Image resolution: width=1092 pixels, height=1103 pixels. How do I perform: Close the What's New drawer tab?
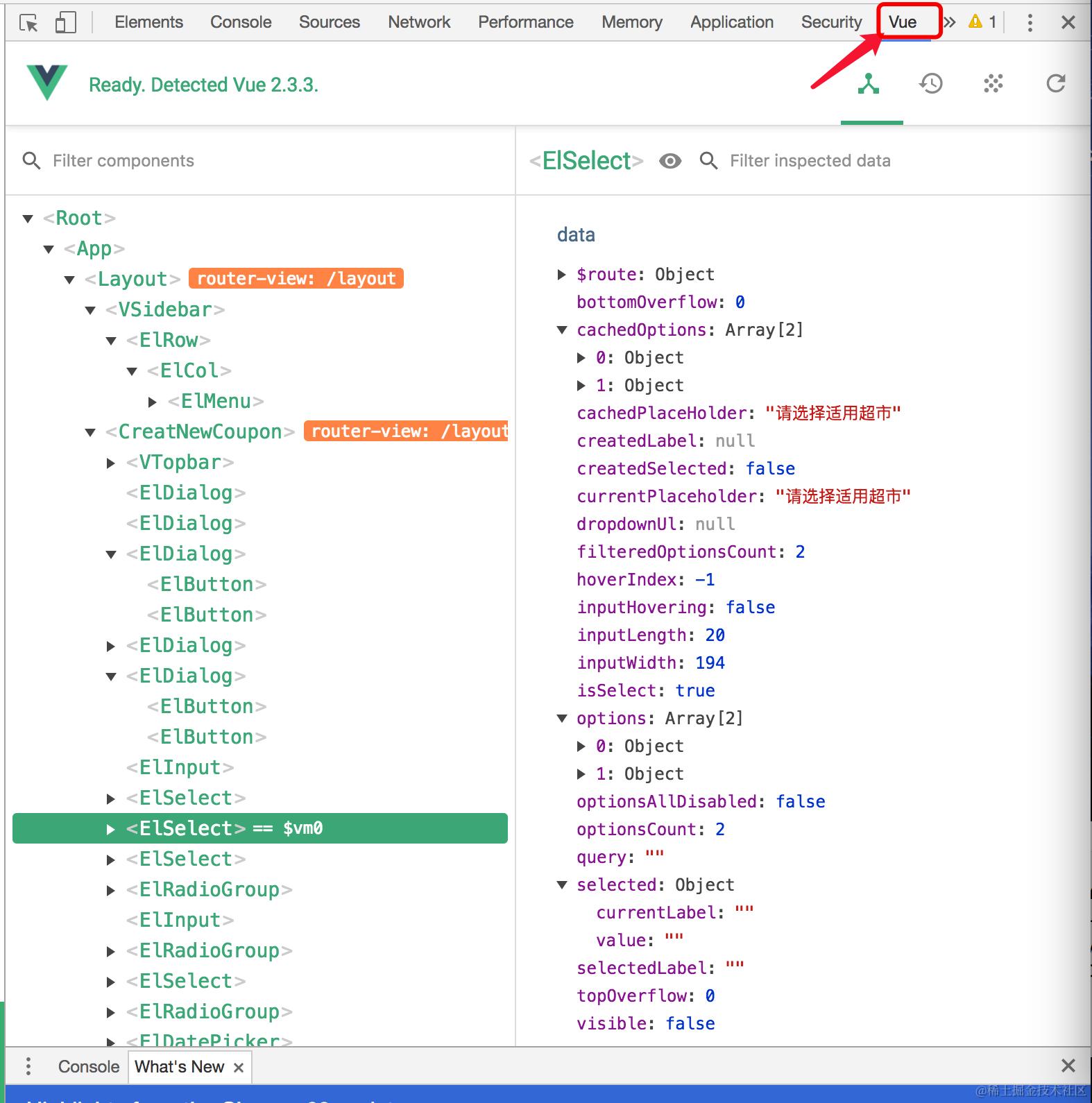[x=239, y=1068]
